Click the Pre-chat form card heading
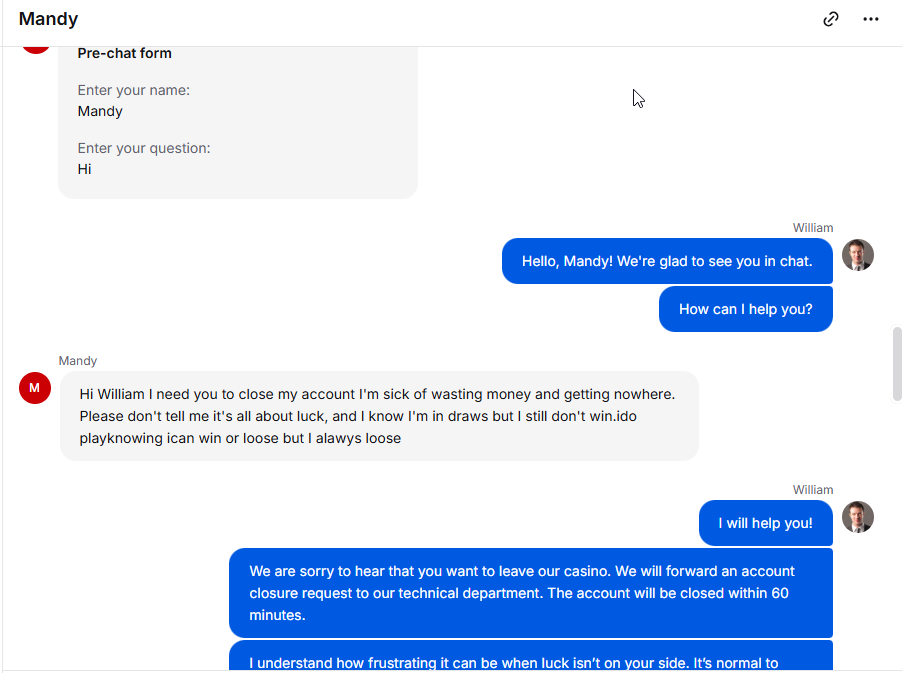The height and width of the screenshot is (673, 902). 125,53
